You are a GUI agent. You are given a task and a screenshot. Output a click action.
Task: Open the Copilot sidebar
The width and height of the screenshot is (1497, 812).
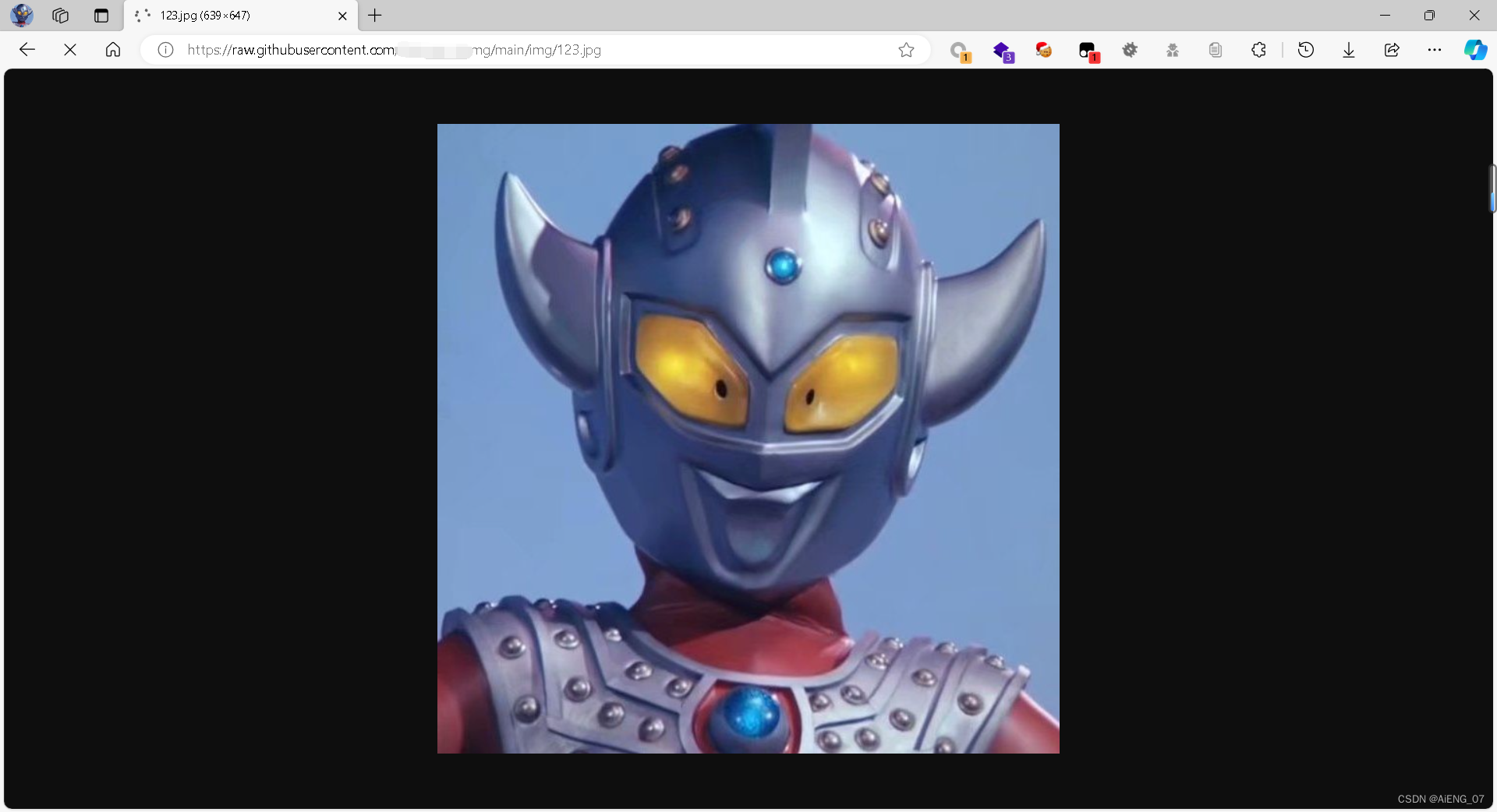[x=1475, y=50]
